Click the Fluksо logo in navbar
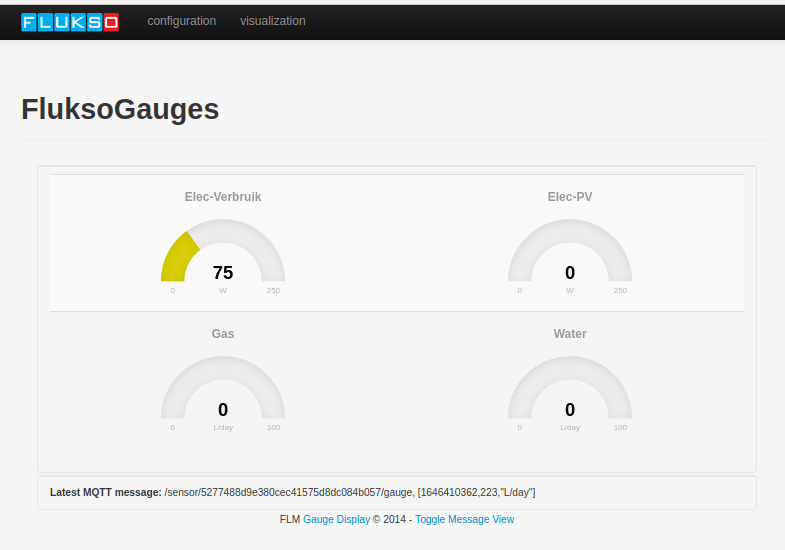Screen dimensions: 785x550 coord(70,21)
